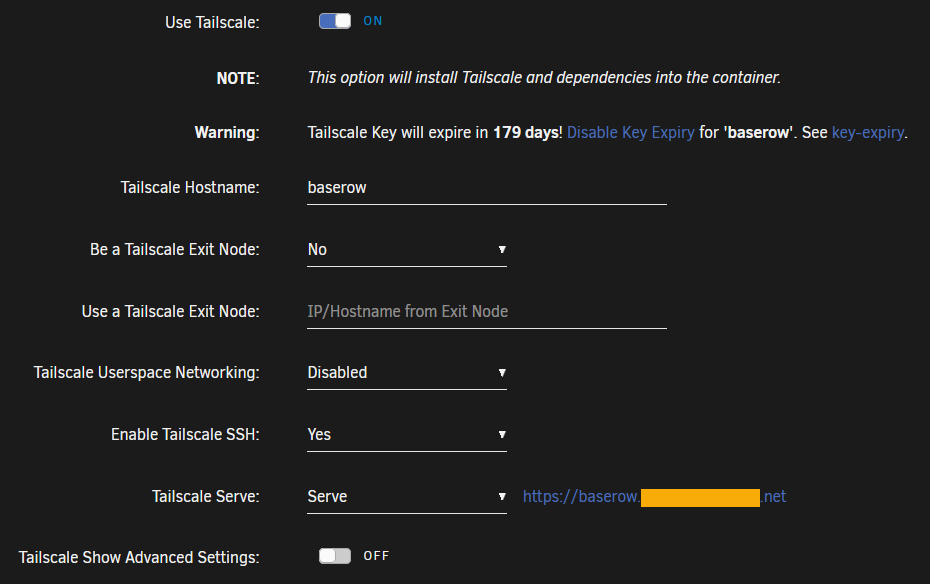Click the Tailscale Userspace Networking label

146,372
